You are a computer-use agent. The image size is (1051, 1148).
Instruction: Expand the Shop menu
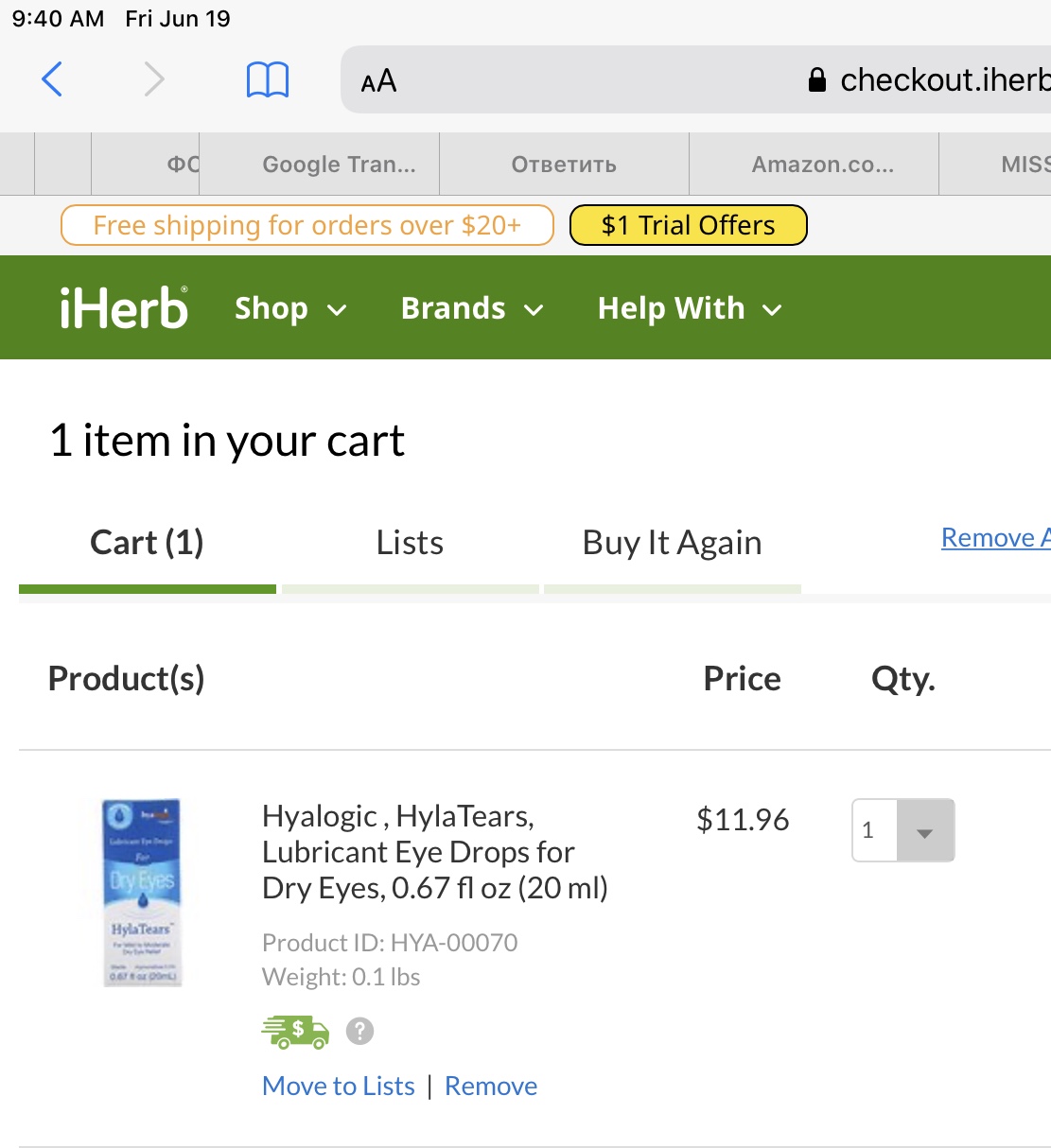[x=290, y=309]
